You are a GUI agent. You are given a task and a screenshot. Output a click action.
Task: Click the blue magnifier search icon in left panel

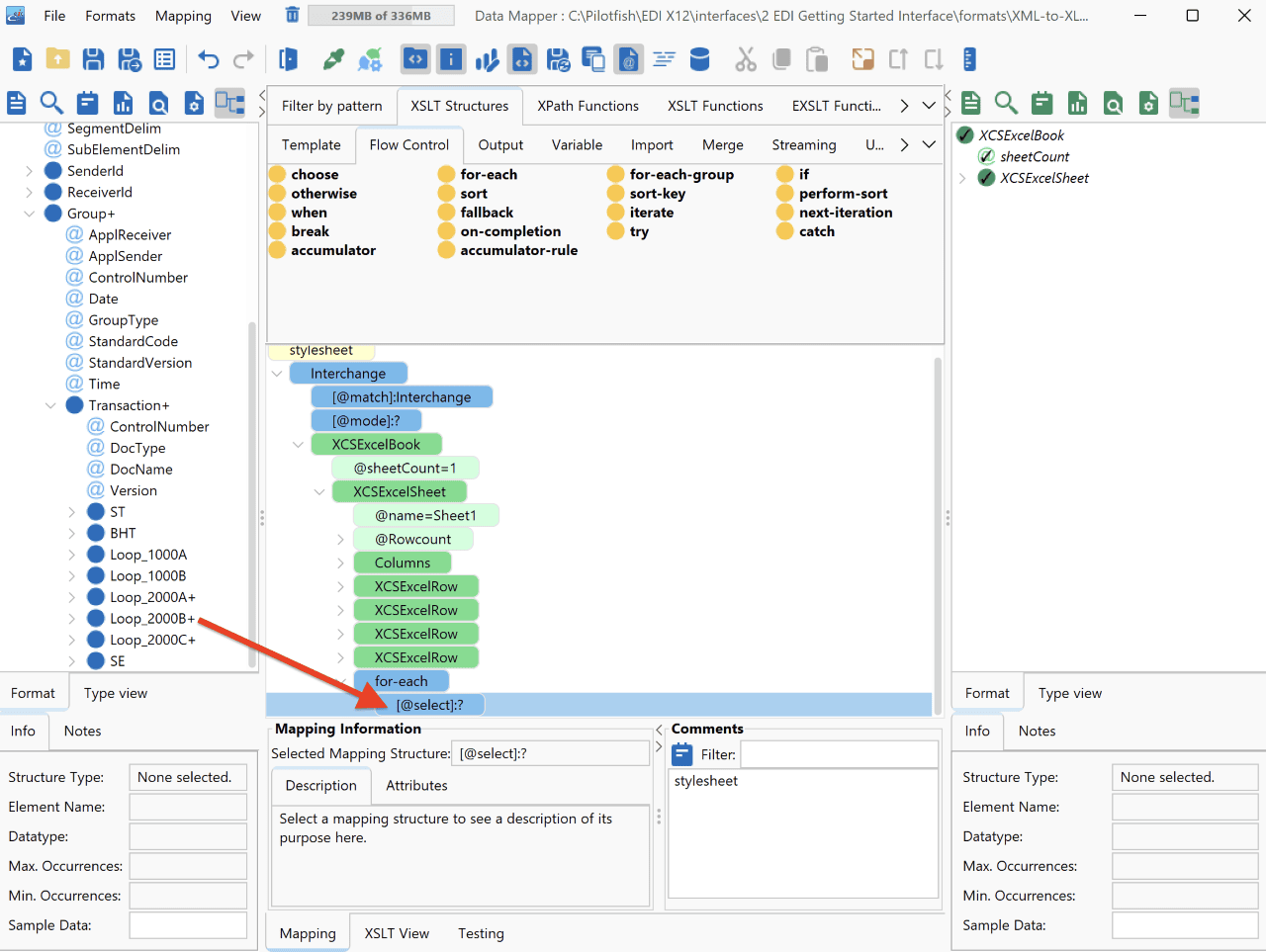click(x=51, y=103)
